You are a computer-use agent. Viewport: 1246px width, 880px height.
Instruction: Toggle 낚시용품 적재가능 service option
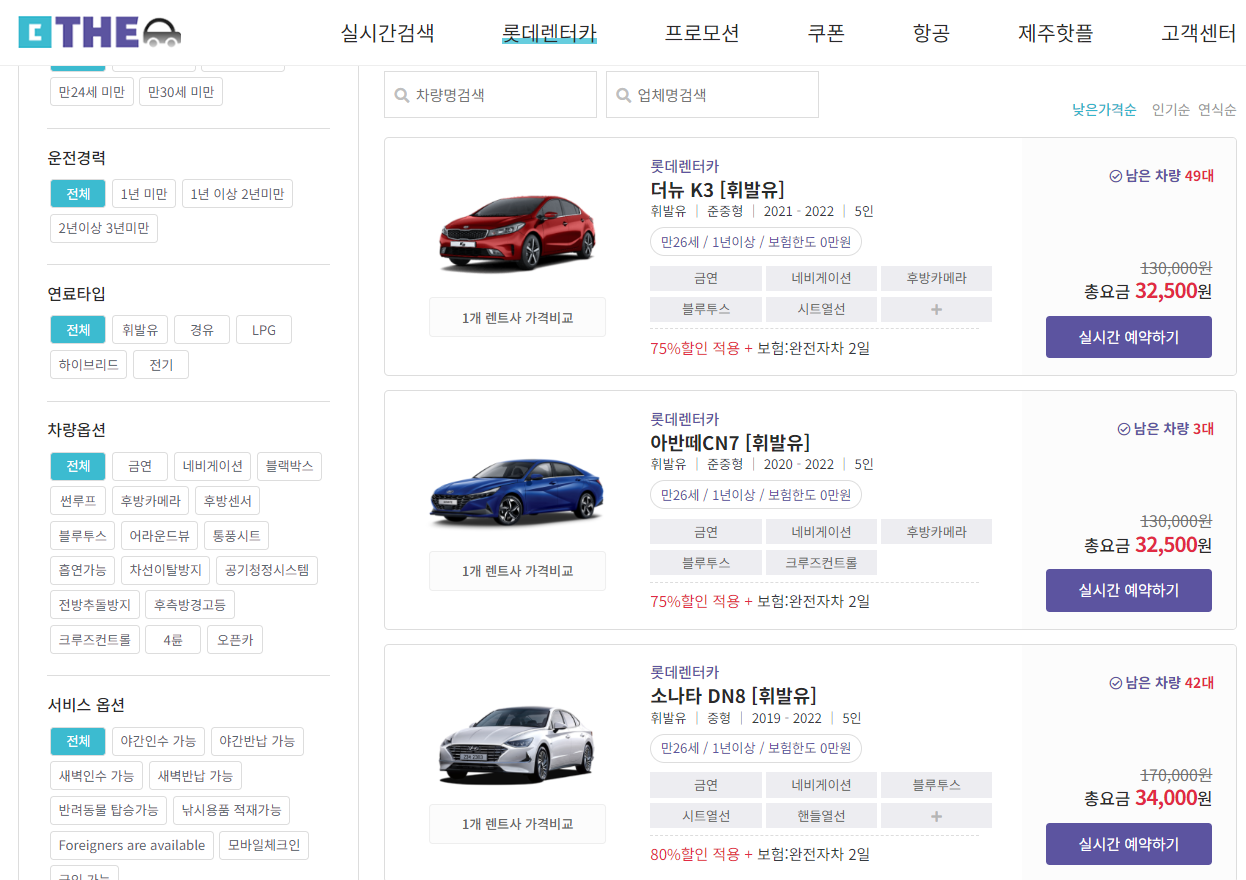pos(231,810)
